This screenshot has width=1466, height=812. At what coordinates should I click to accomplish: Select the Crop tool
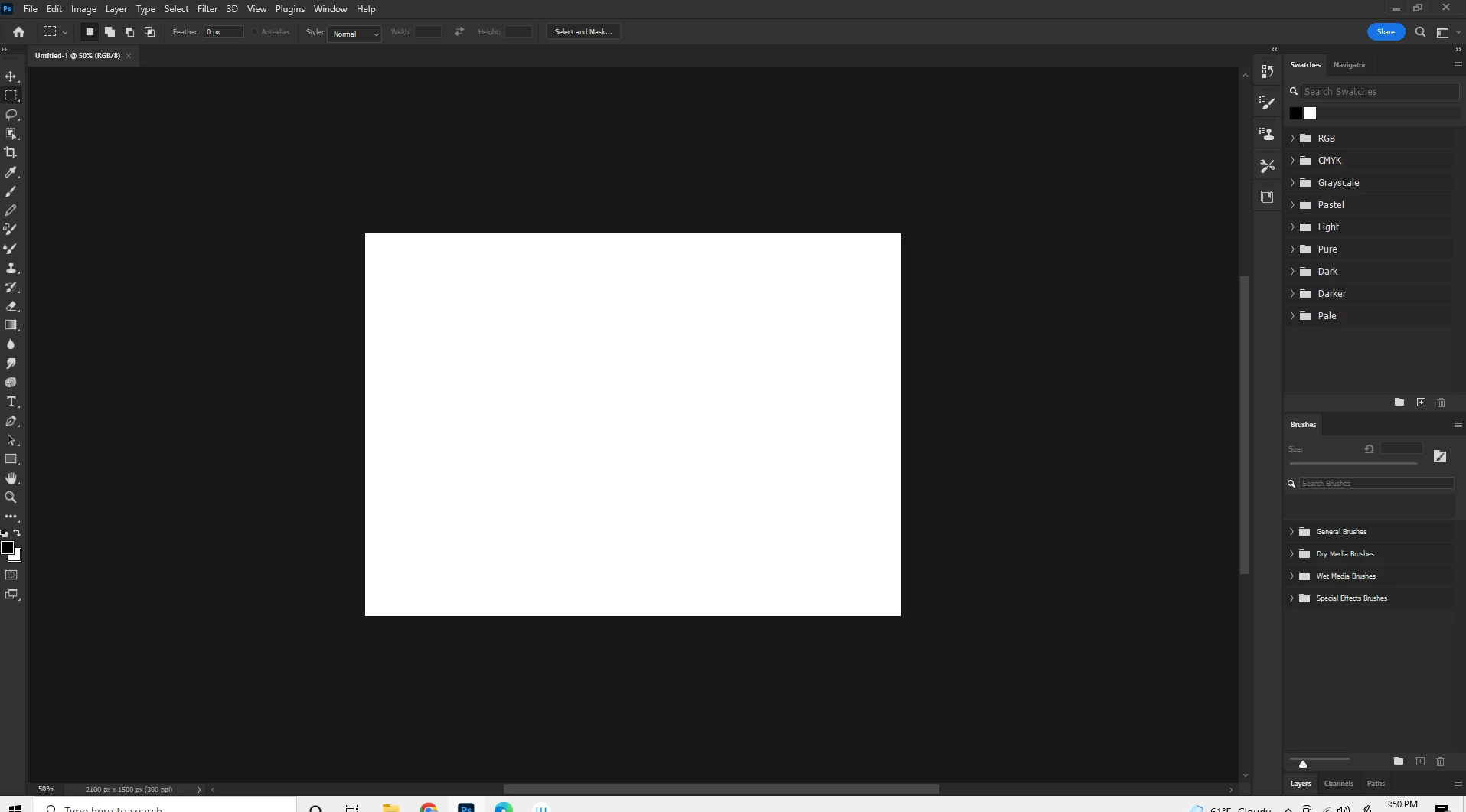[x=11, y=153]
